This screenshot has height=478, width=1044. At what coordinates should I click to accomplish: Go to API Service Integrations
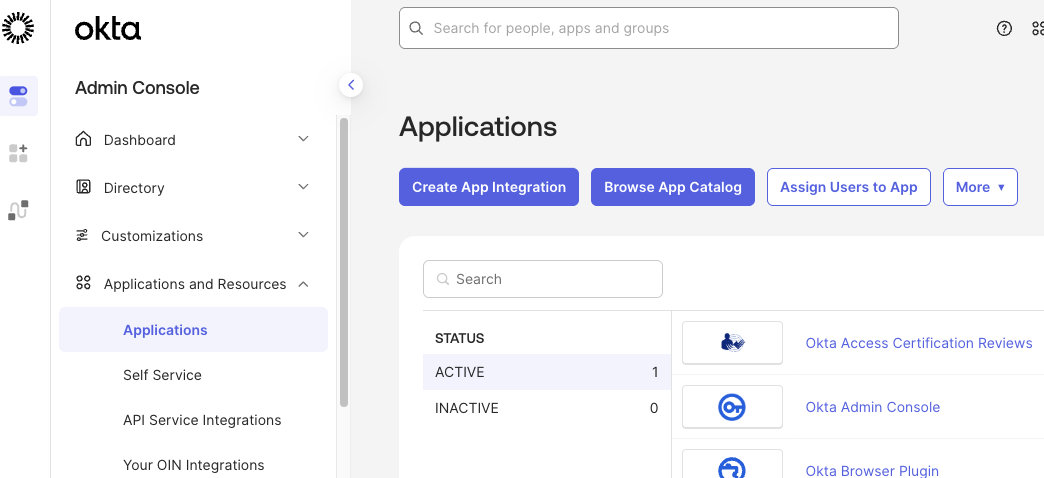point(202,420)
